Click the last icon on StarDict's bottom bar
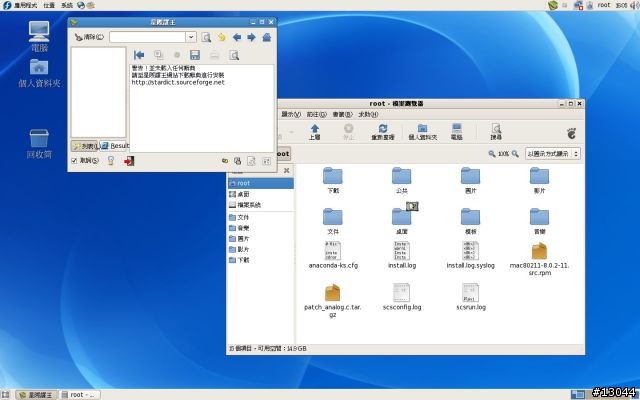Viewport: 640px width, 400px height. 267,161
